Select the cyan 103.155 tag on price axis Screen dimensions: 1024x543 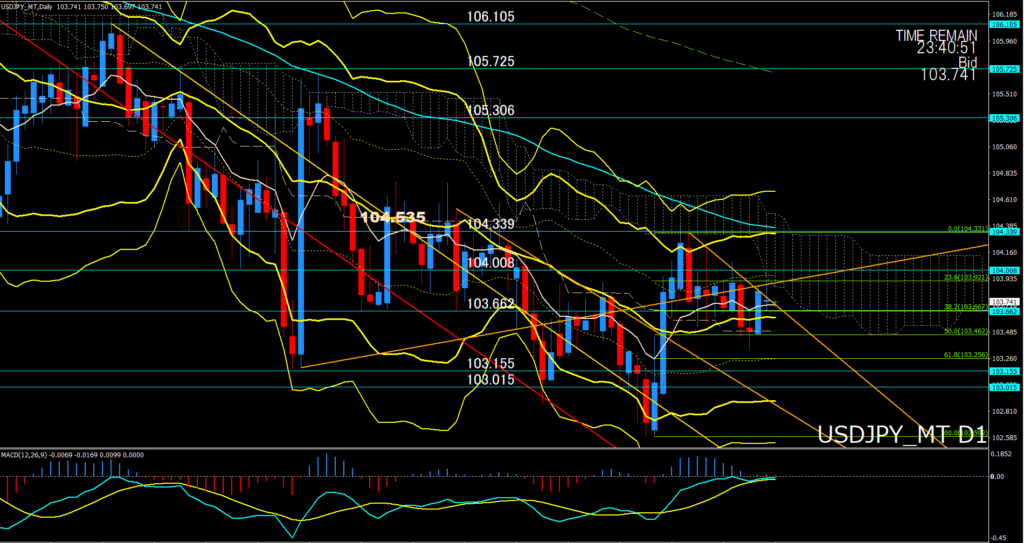click(1005, 370)
